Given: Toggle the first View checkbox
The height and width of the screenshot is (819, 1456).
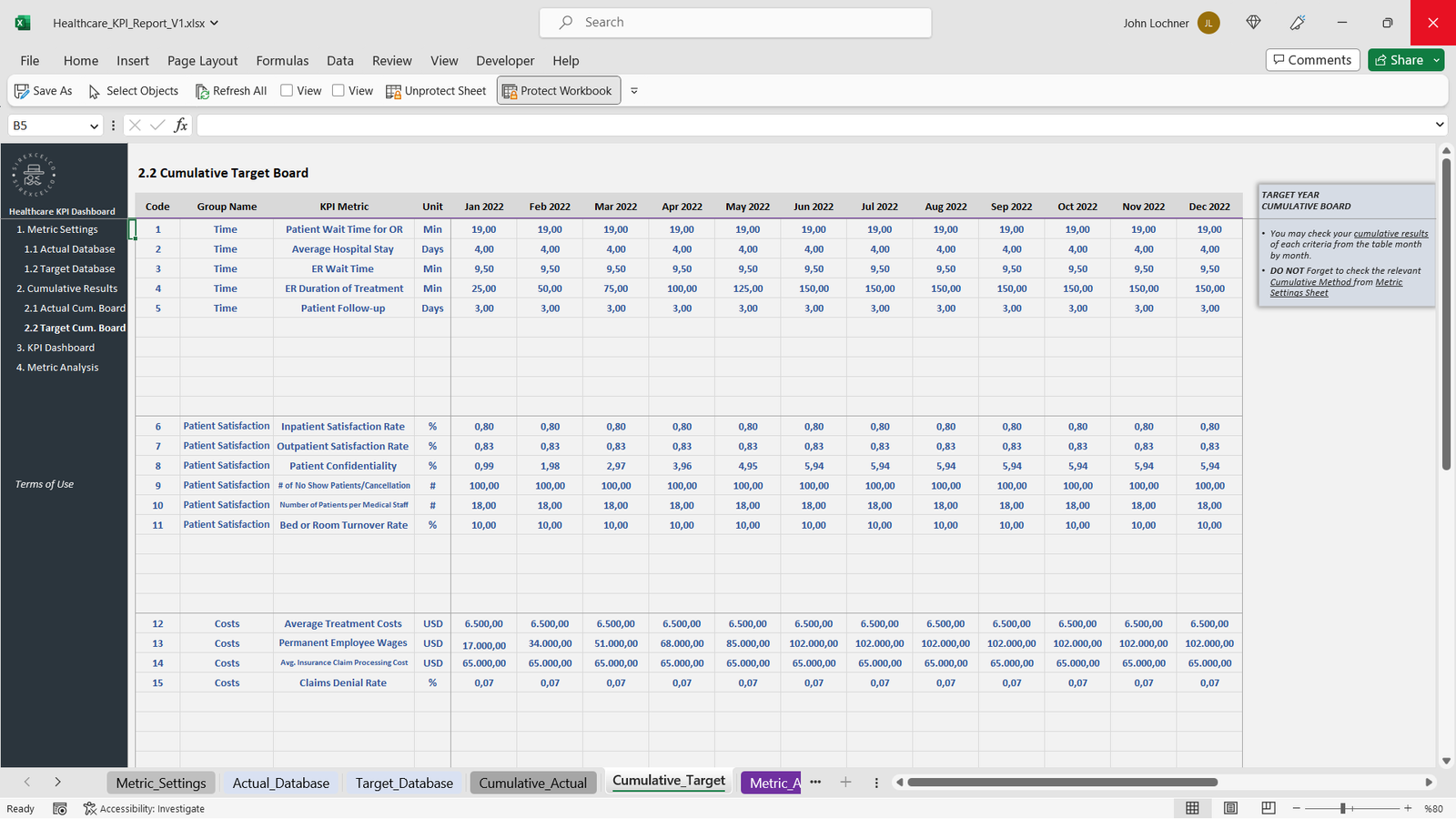Looking at the screenshot, I should coord(287,91).
